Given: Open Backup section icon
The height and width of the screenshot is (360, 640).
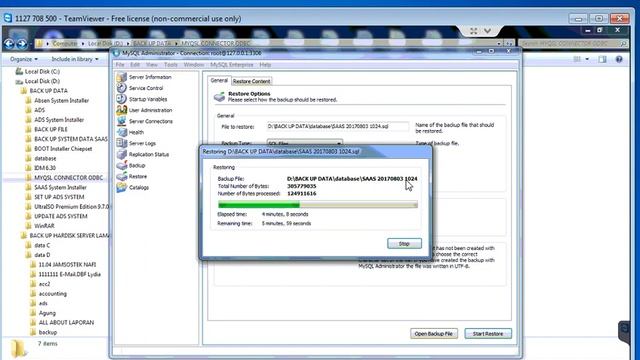Looking at the screenshot, I should (122, 165).
